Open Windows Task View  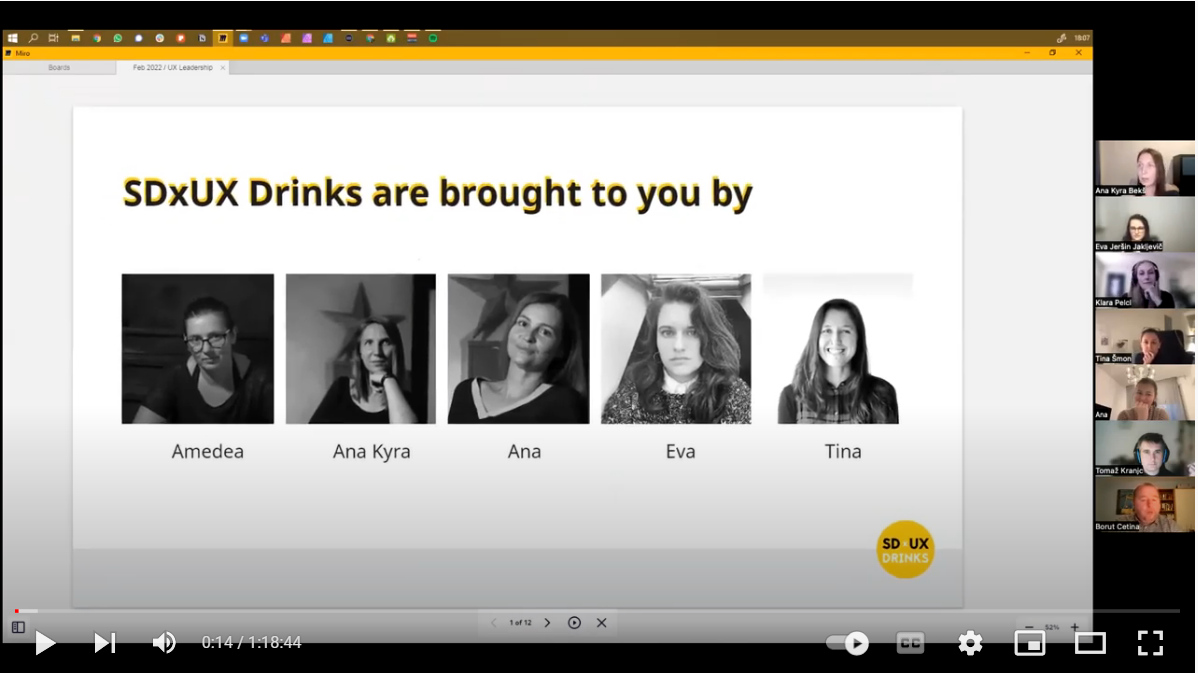point(53,37)
